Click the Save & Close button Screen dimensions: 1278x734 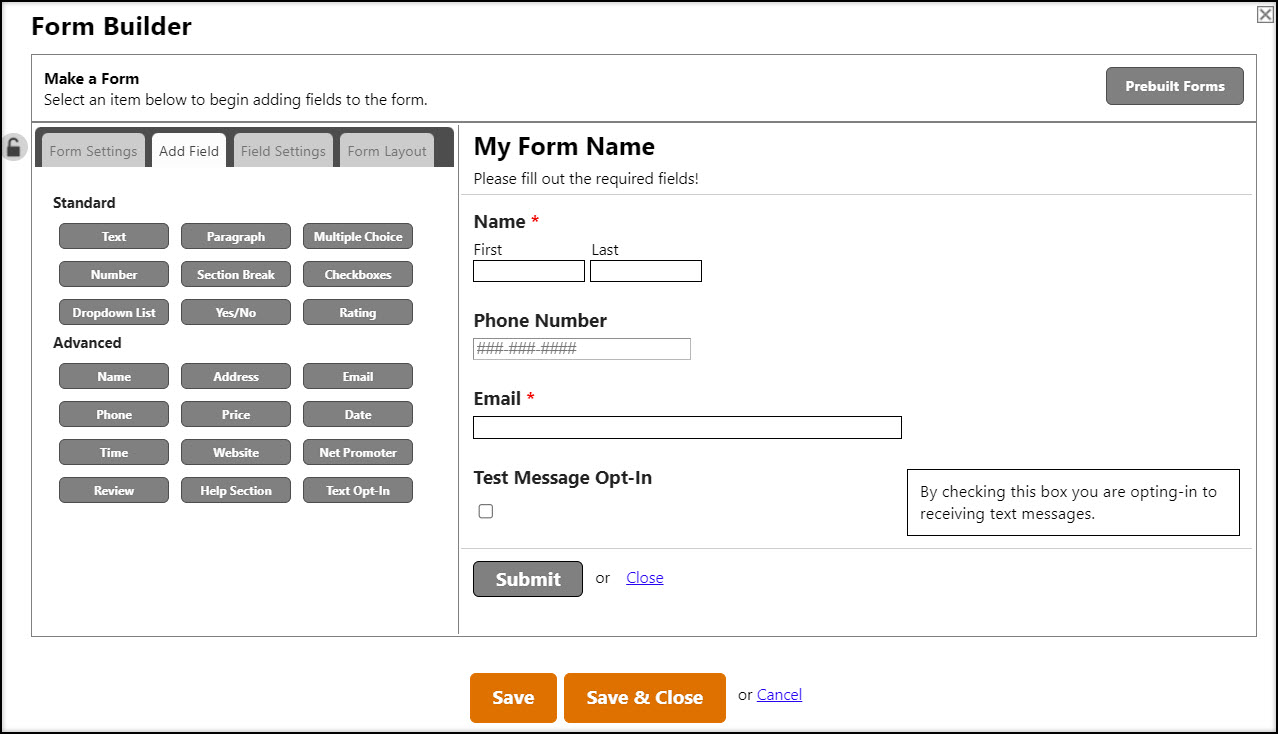[644, 697]
